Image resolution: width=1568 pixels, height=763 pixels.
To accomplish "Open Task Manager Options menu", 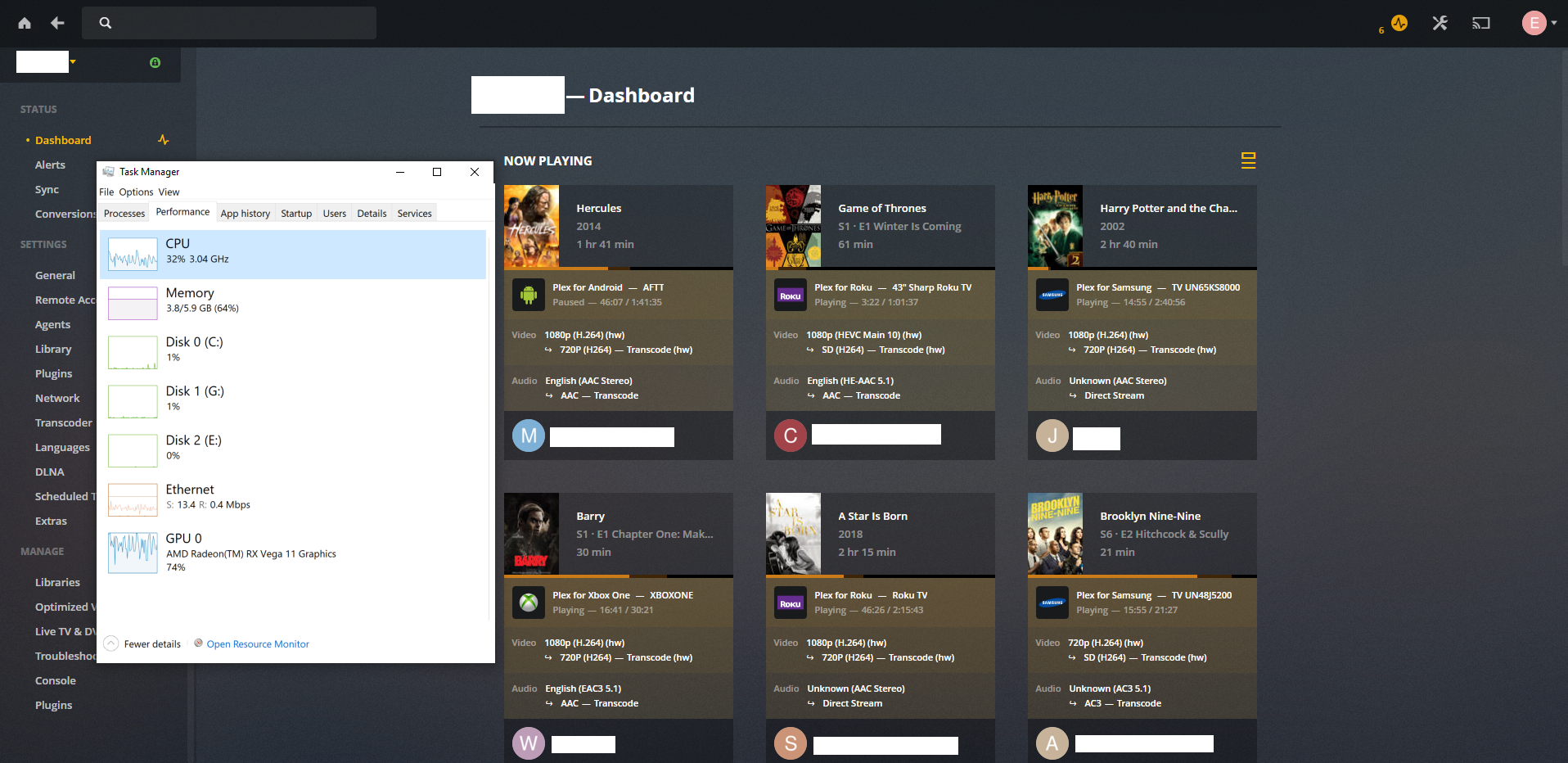I will [x=136, y=192].
